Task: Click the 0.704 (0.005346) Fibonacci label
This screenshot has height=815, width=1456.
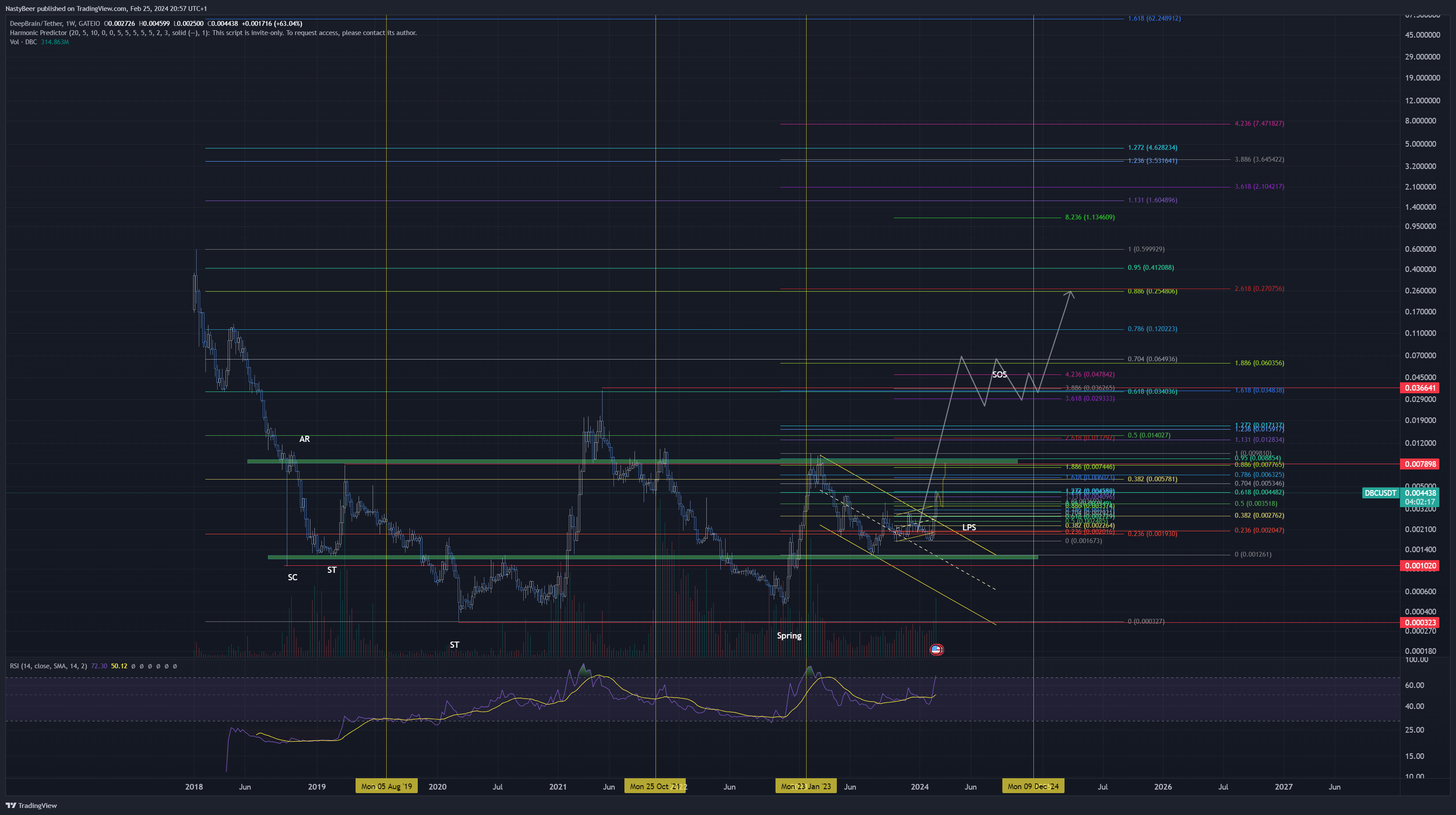Action: pyautogui.click(x=1259, y=484)
